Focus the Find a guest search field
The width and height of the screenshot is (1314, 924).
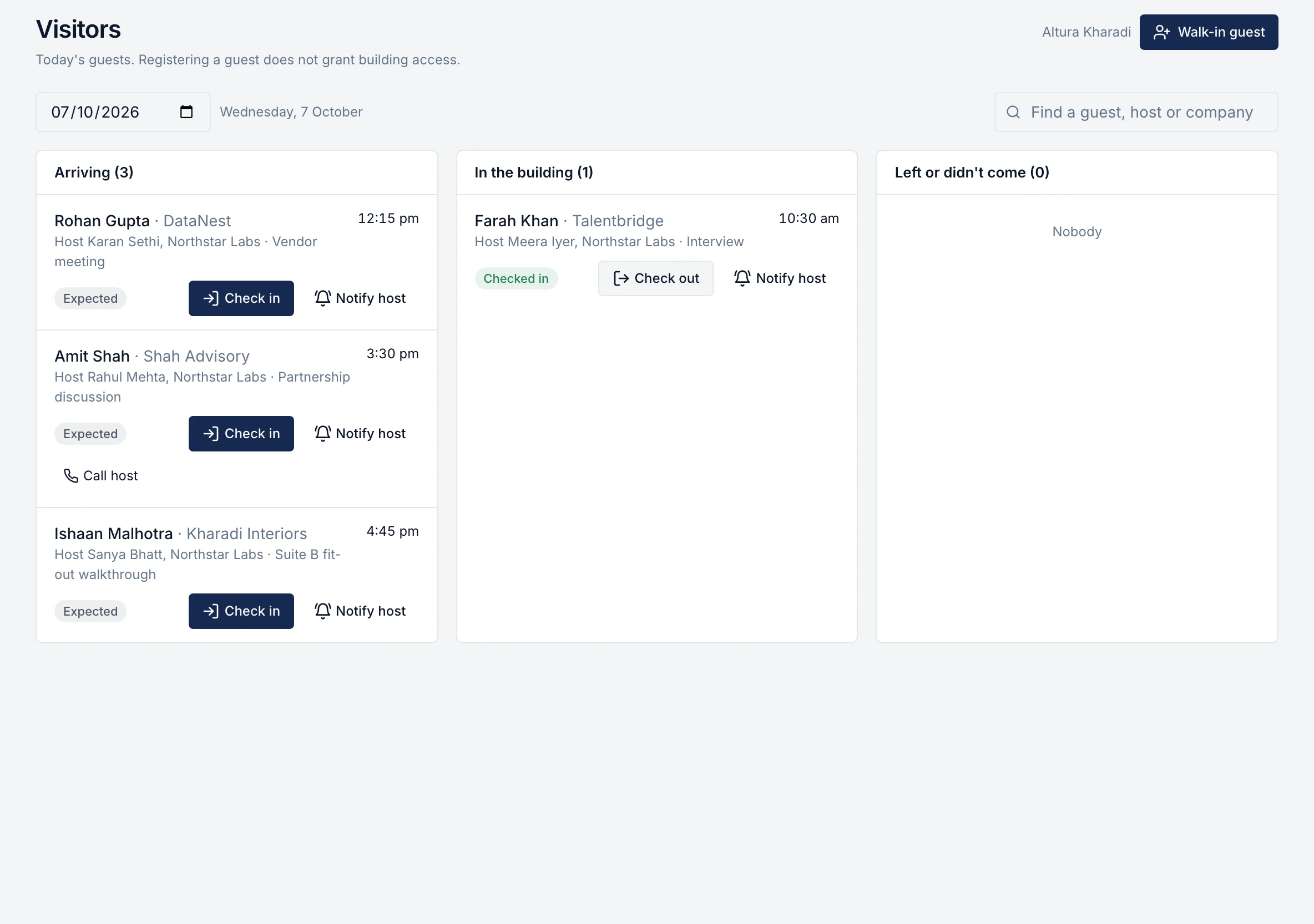point(1136,112)
